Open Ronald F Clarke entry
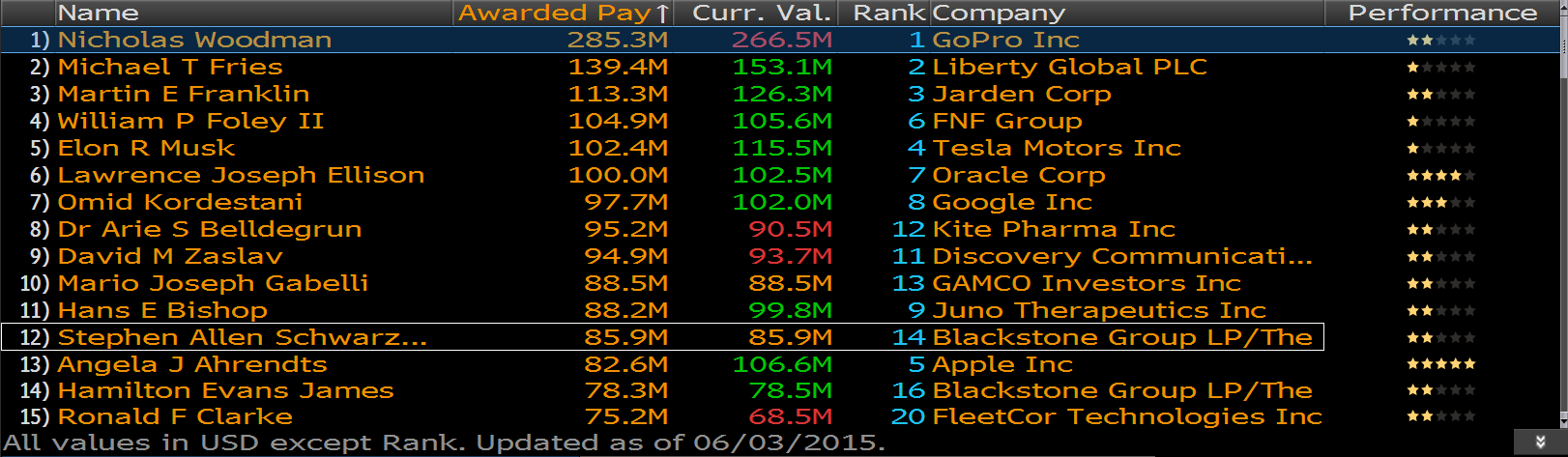The height and width of the screenshot is (457, 1568). click(x=175, y=416)
